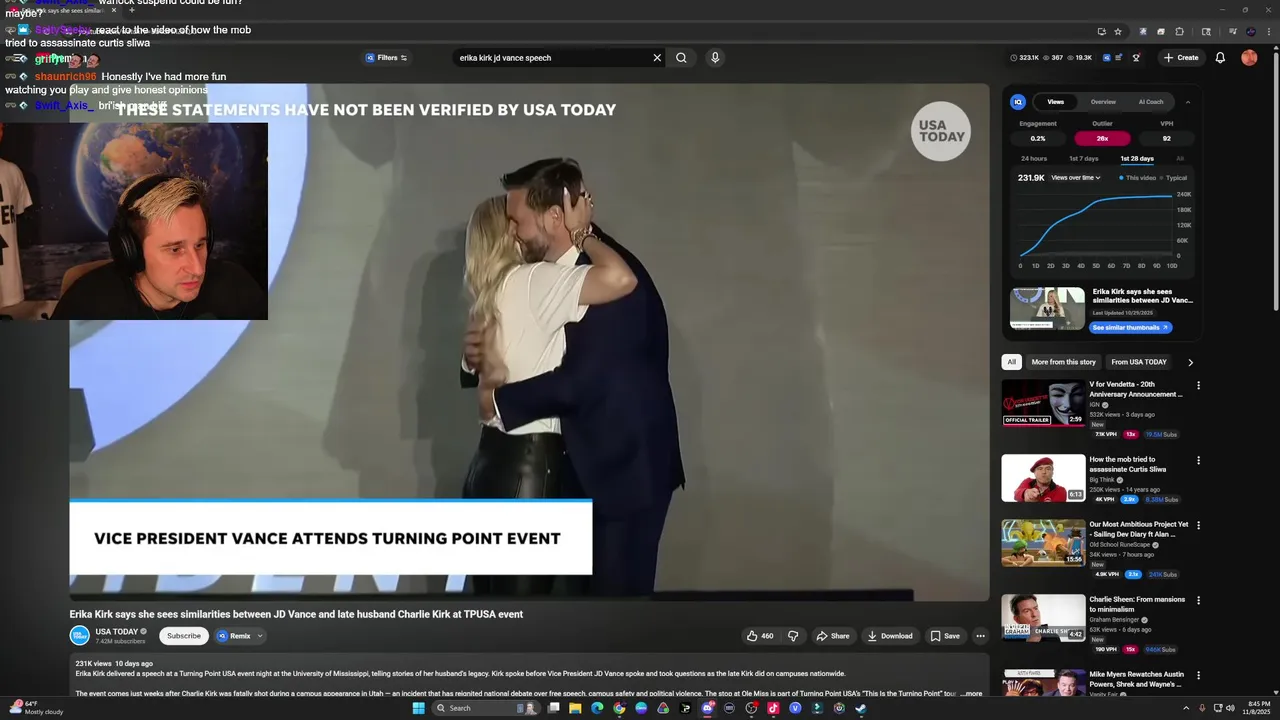
Task: Open the Filters control next to search
Action: pyautogui.click(x=386, y=58)
